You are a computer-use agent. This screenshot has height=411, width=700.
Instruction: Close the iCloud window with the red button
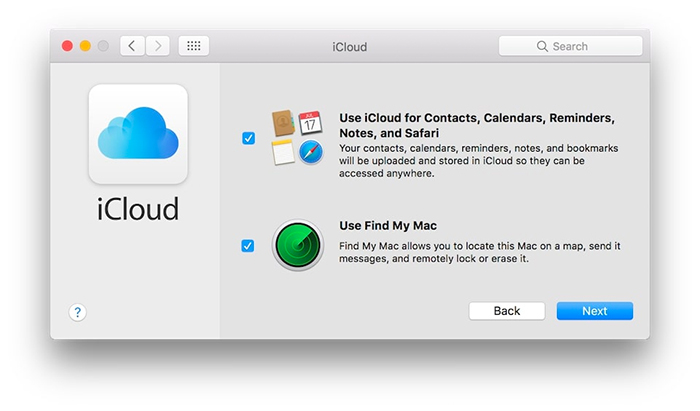(67, 46)
